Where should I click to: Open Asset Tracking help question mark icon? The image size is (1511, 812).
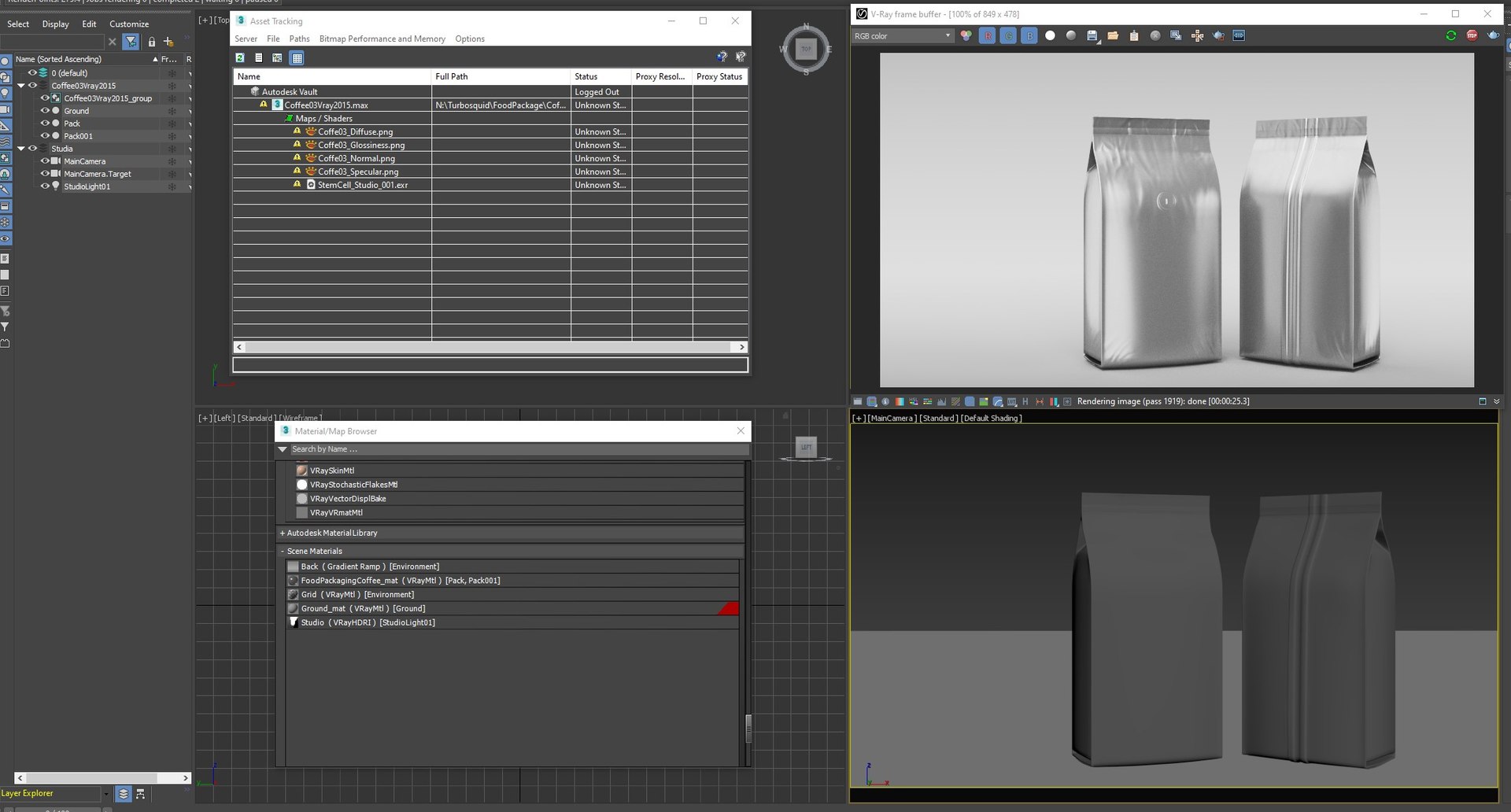coord(722,57)
